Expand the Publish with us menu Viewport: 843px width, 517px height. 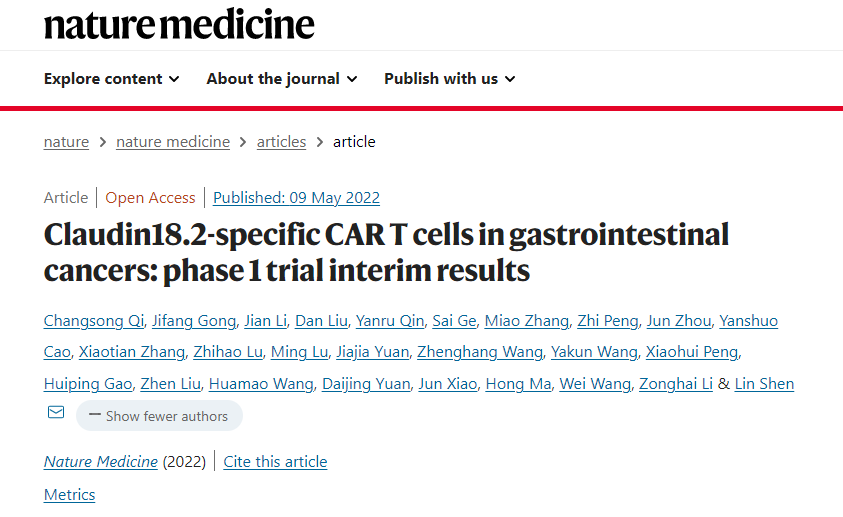click(x=449, y=79)
